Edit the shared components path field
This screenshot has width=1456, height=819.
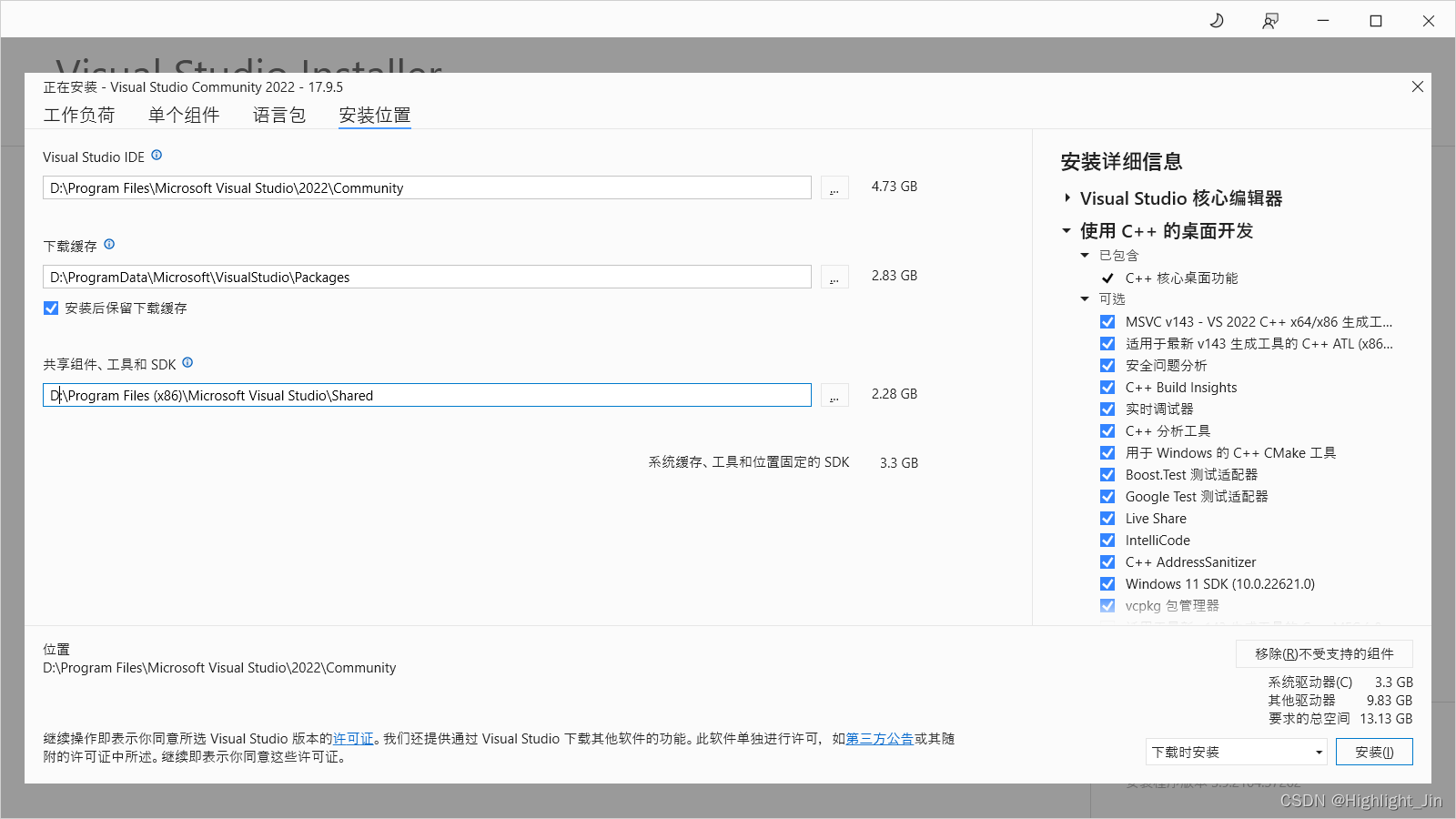(x=427, y=396)
